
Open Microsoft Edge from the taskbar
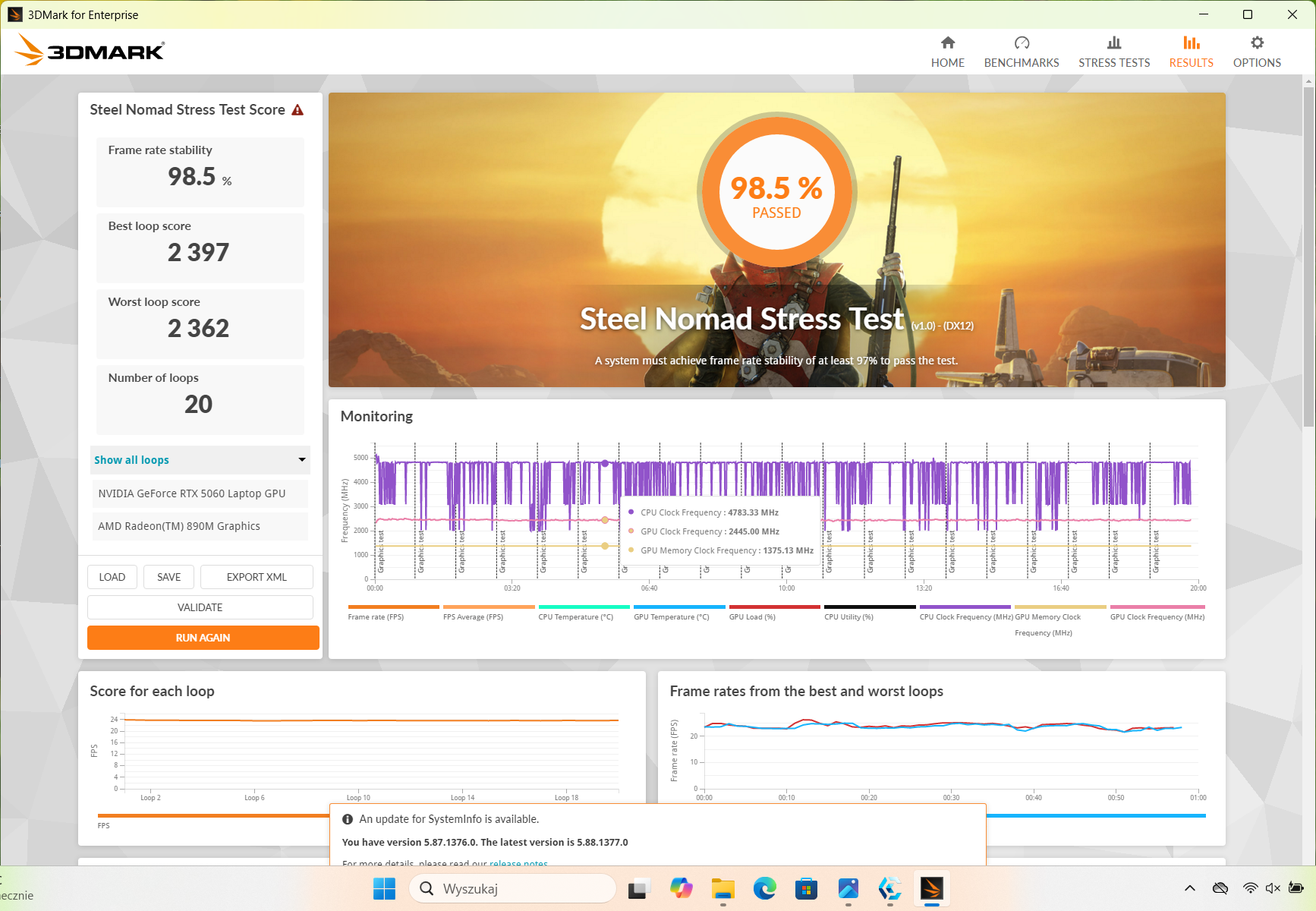tap(764, 888)
